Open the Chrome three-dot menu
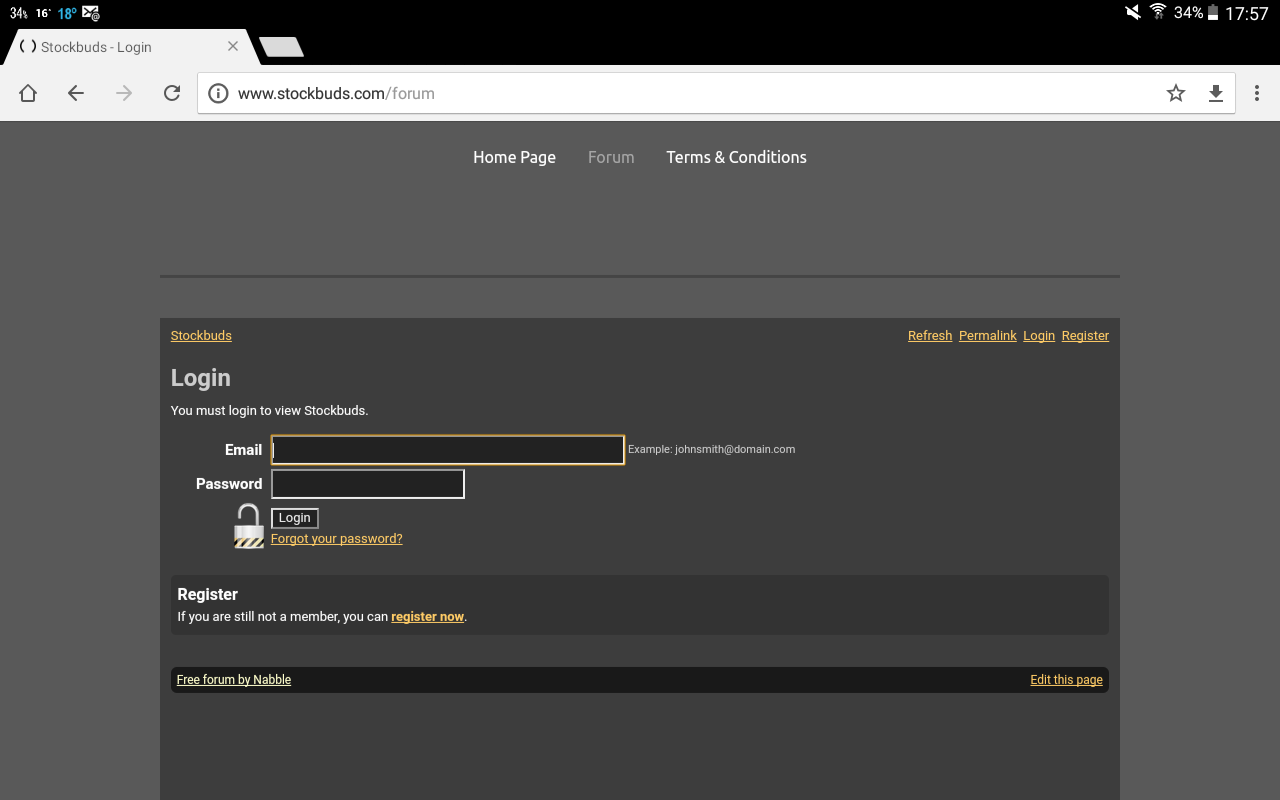Screen dimensions: 1280x800 pos(1257,93)
